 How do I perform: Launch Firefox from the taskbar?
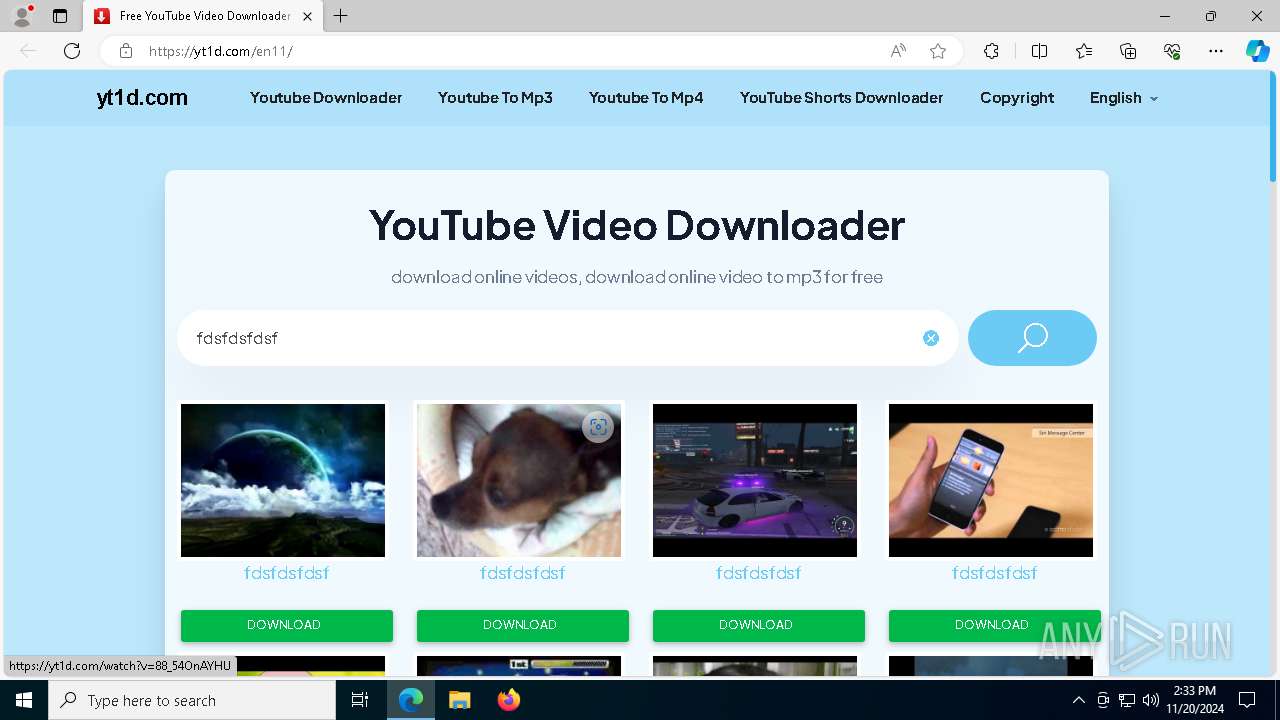tap(508, 700)
